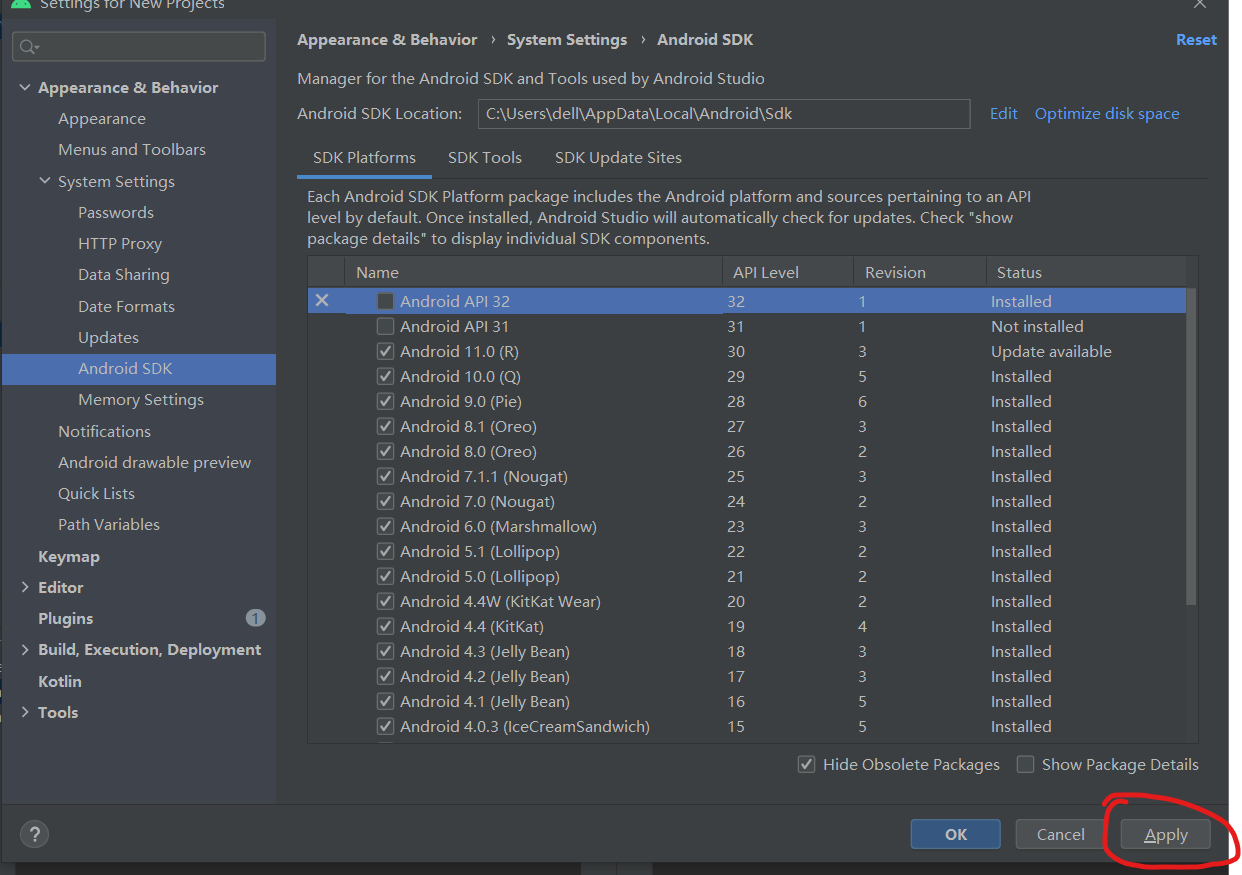Click inside the Android SDK Location field

(x=723, y=113)
